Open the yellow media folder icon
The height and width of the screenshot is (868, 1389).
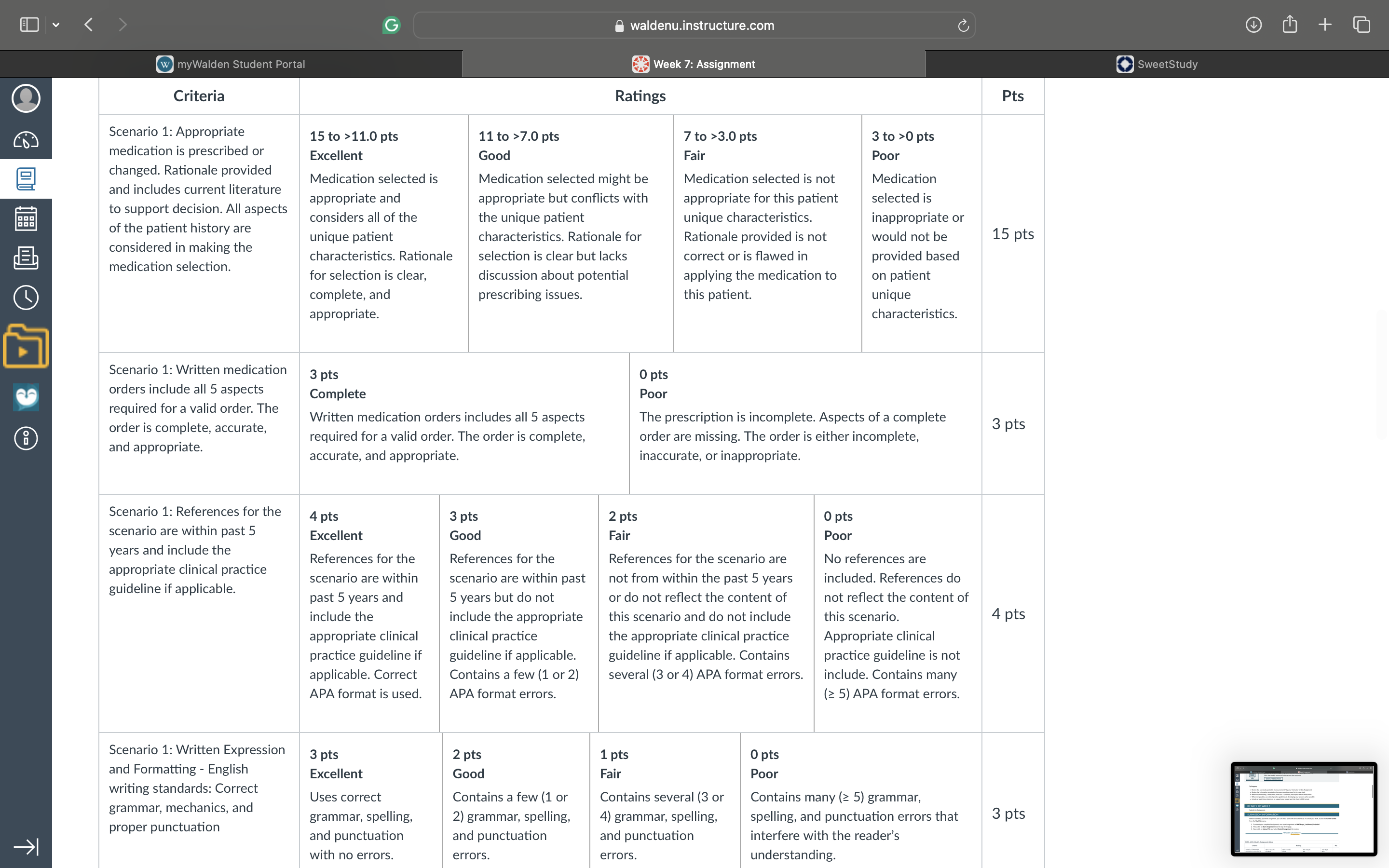26,346
